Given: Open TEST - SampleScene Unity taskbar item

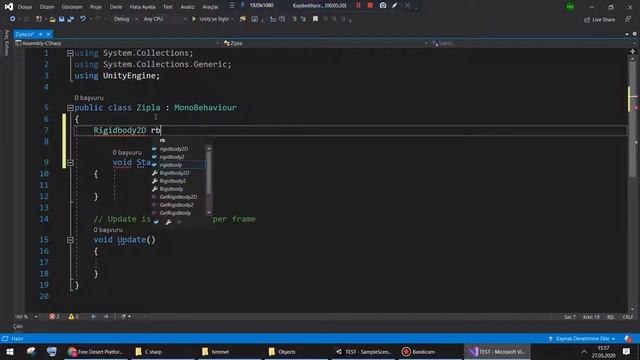Looking at the screenshot, I should pos(363,351).
